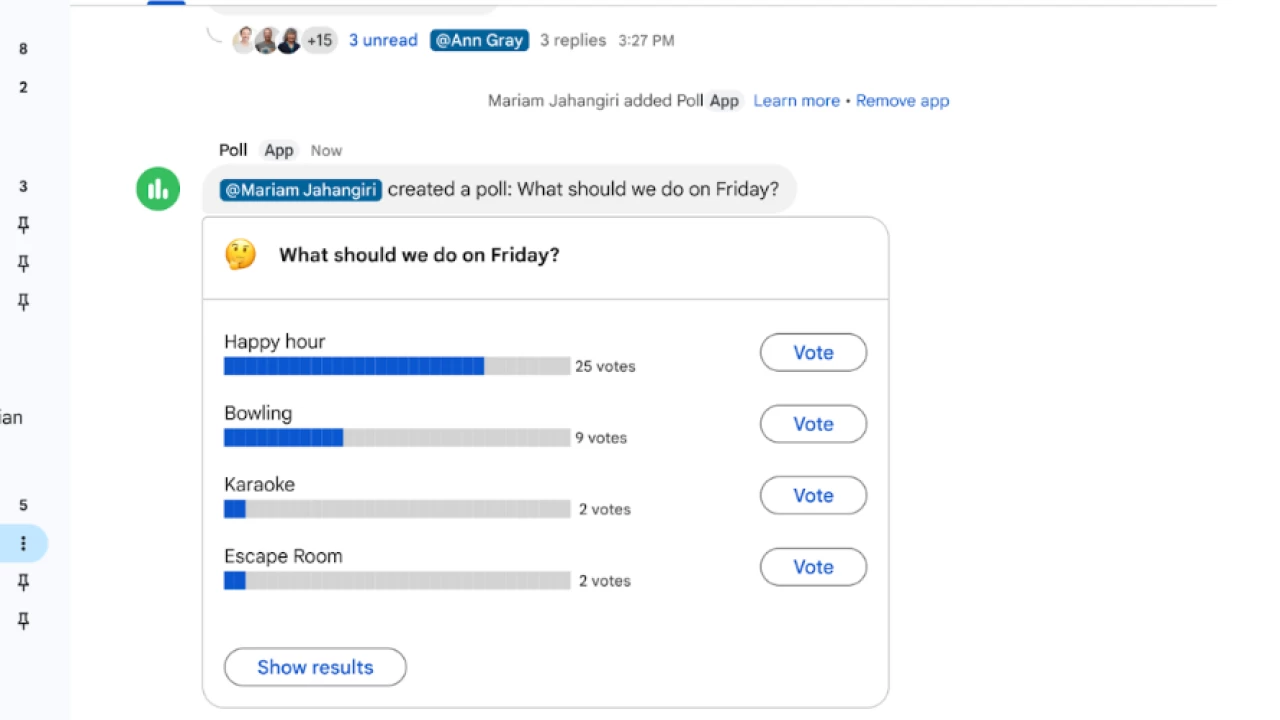The height and width of the screenshot is (720, 1280).
Task: Click the +15 thread participants badge
Action: [319, 40]
